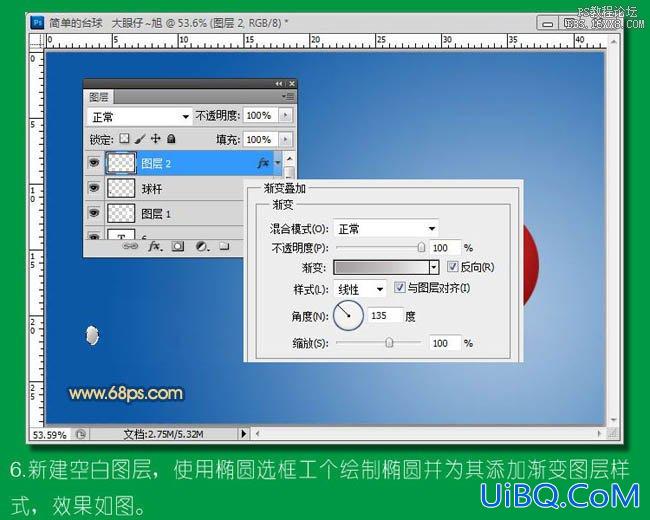Screen dimensions: 650x520
Task: Click text layer T thumbnail
Action: coord(121,234)
